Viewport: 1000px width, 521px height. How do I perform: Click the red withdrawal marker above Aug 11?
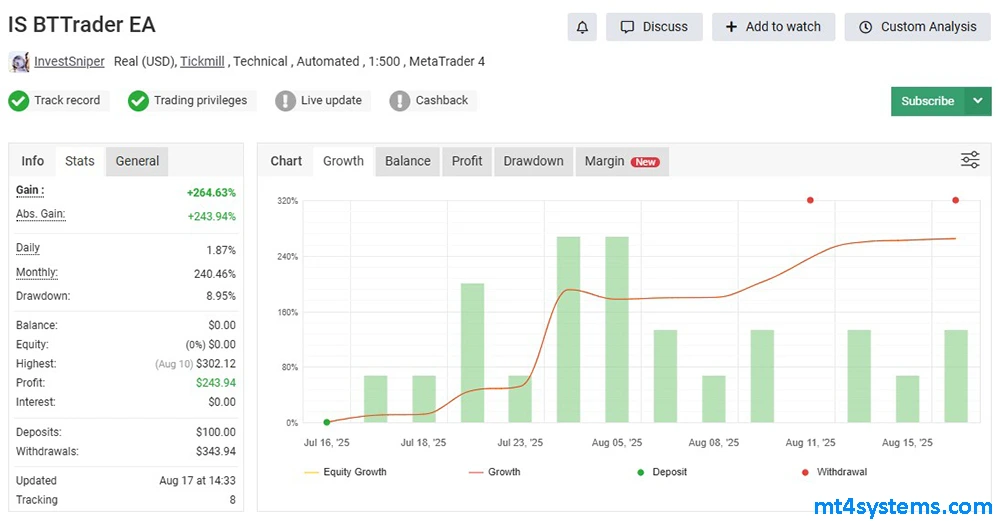pyautogui.click(x=810, y=200)
